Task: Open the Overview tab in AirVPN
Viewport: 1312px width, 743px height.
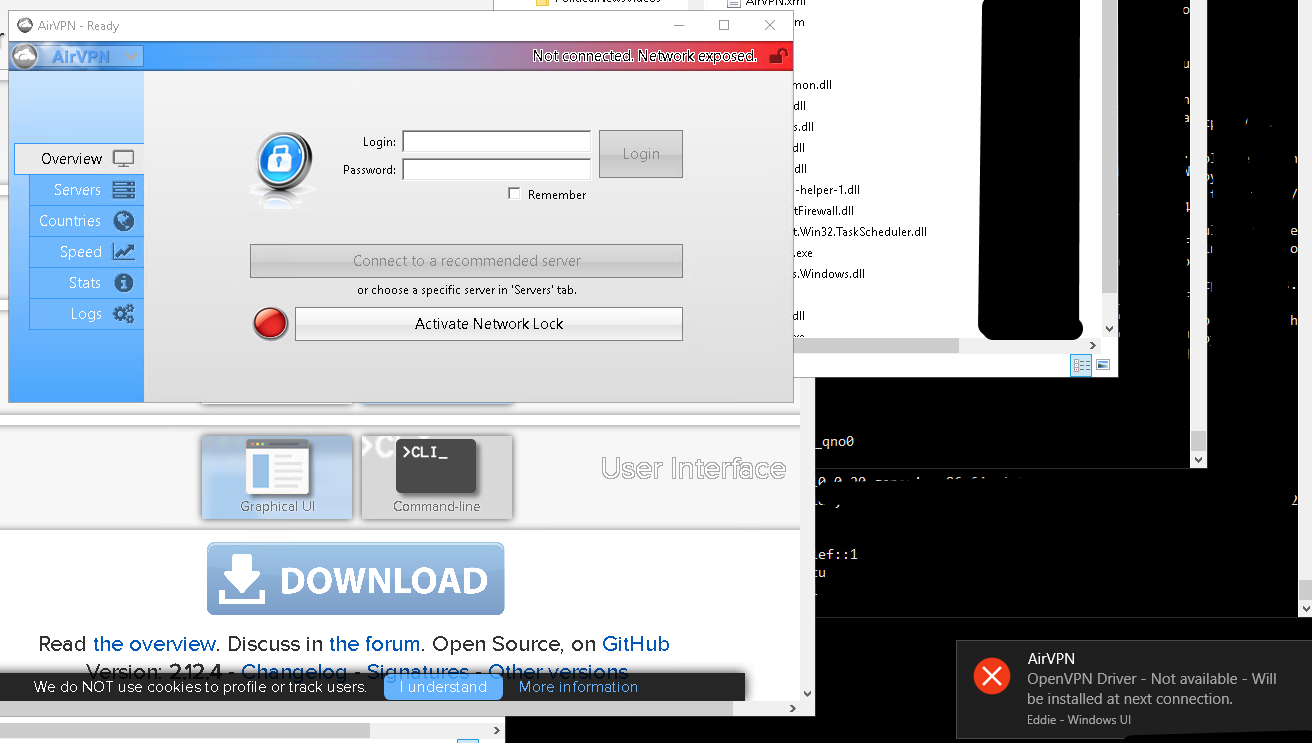Action: point(79,158)
